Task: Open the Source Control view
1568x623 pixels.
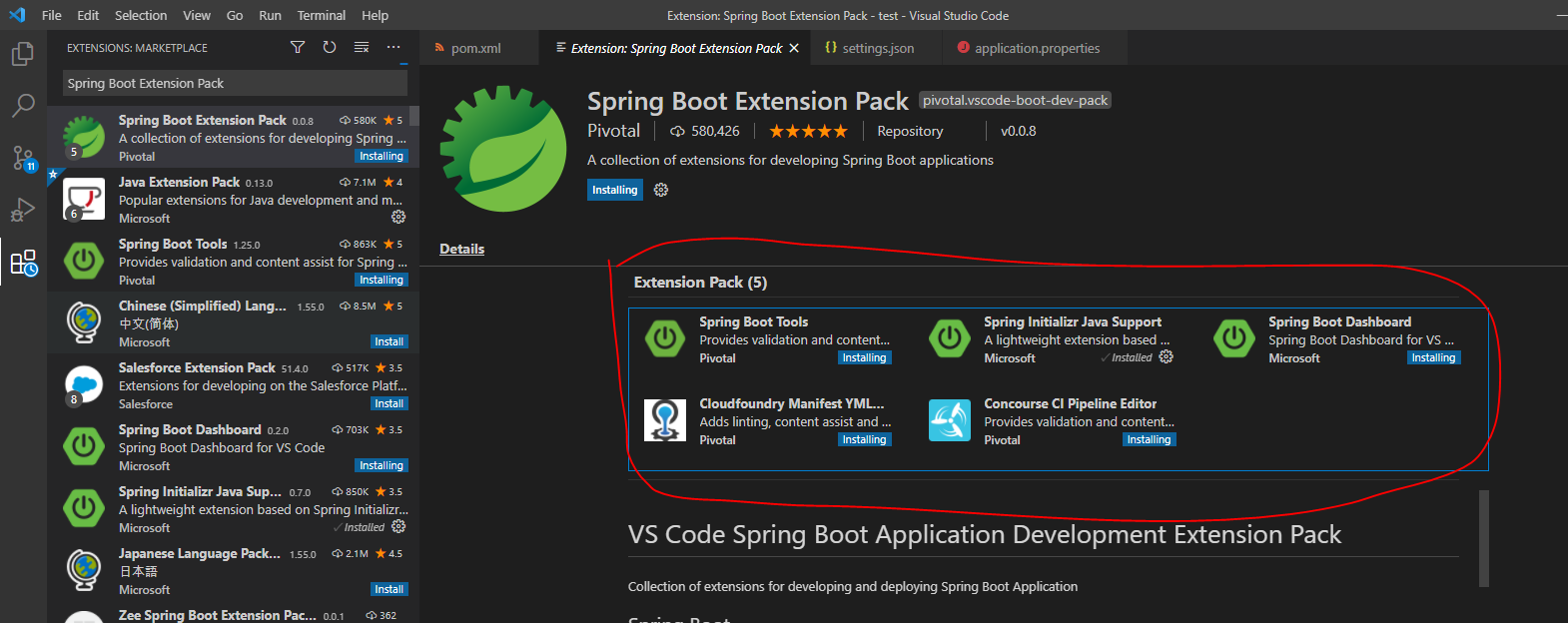Action: click(x=22, y=158)
